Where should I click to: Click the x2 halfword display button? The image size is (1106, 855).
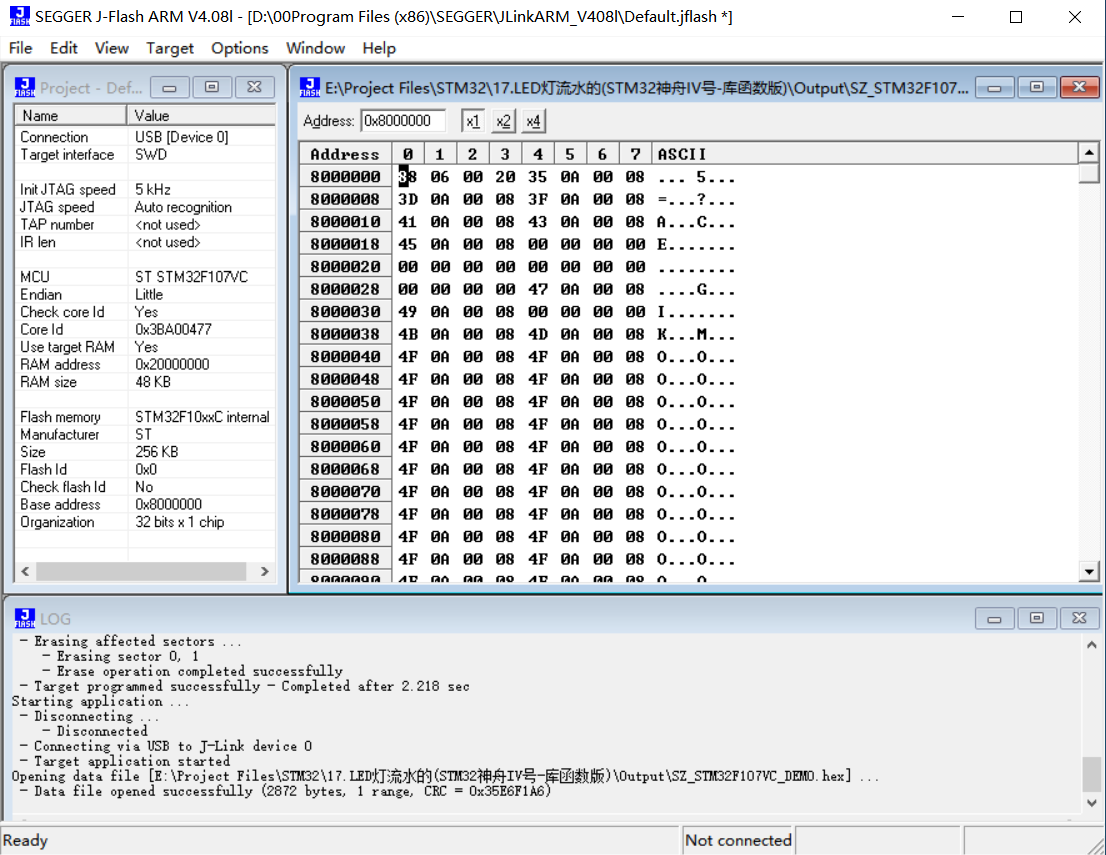pos(503,121)
